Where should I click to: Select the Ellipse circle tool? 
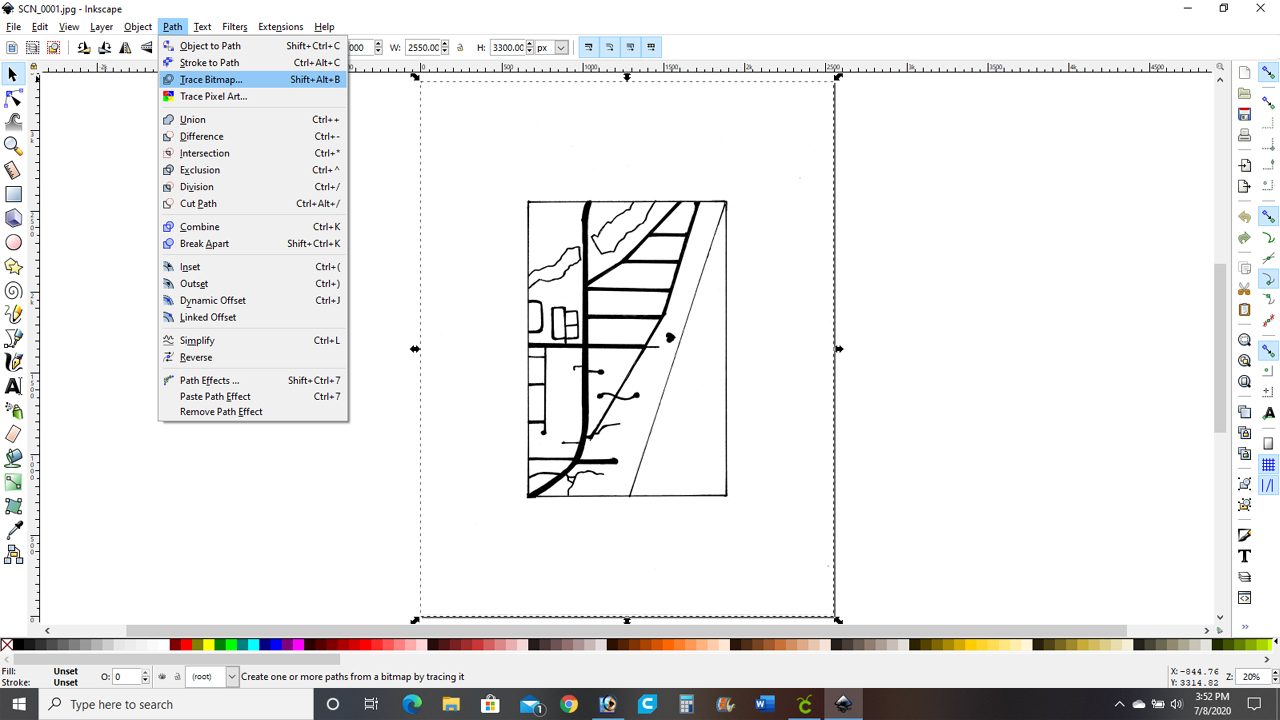(13, 242)
